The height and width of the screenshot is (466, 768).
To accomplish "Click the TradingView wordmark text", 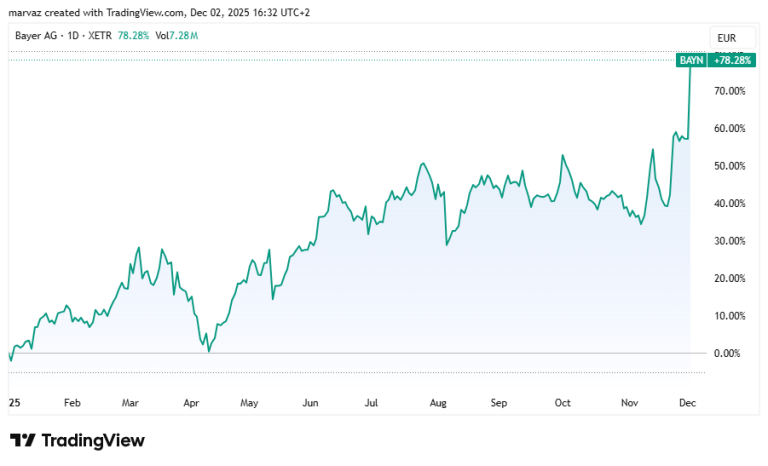I will [93, 440].
